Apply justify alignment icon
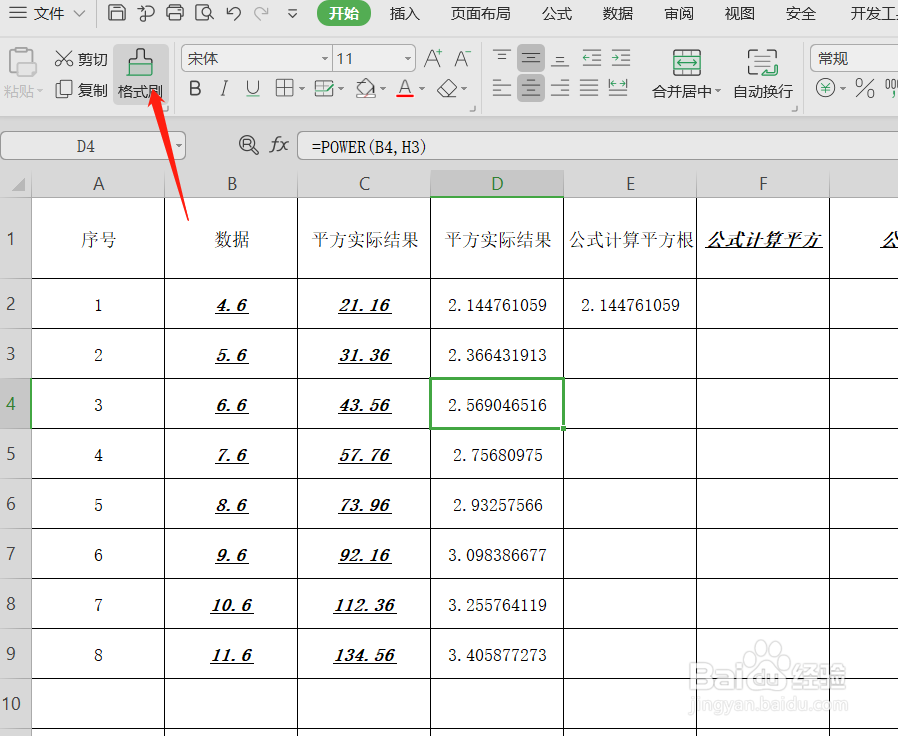The height and width of the screenshot is (736, 898). click(589, 89)
